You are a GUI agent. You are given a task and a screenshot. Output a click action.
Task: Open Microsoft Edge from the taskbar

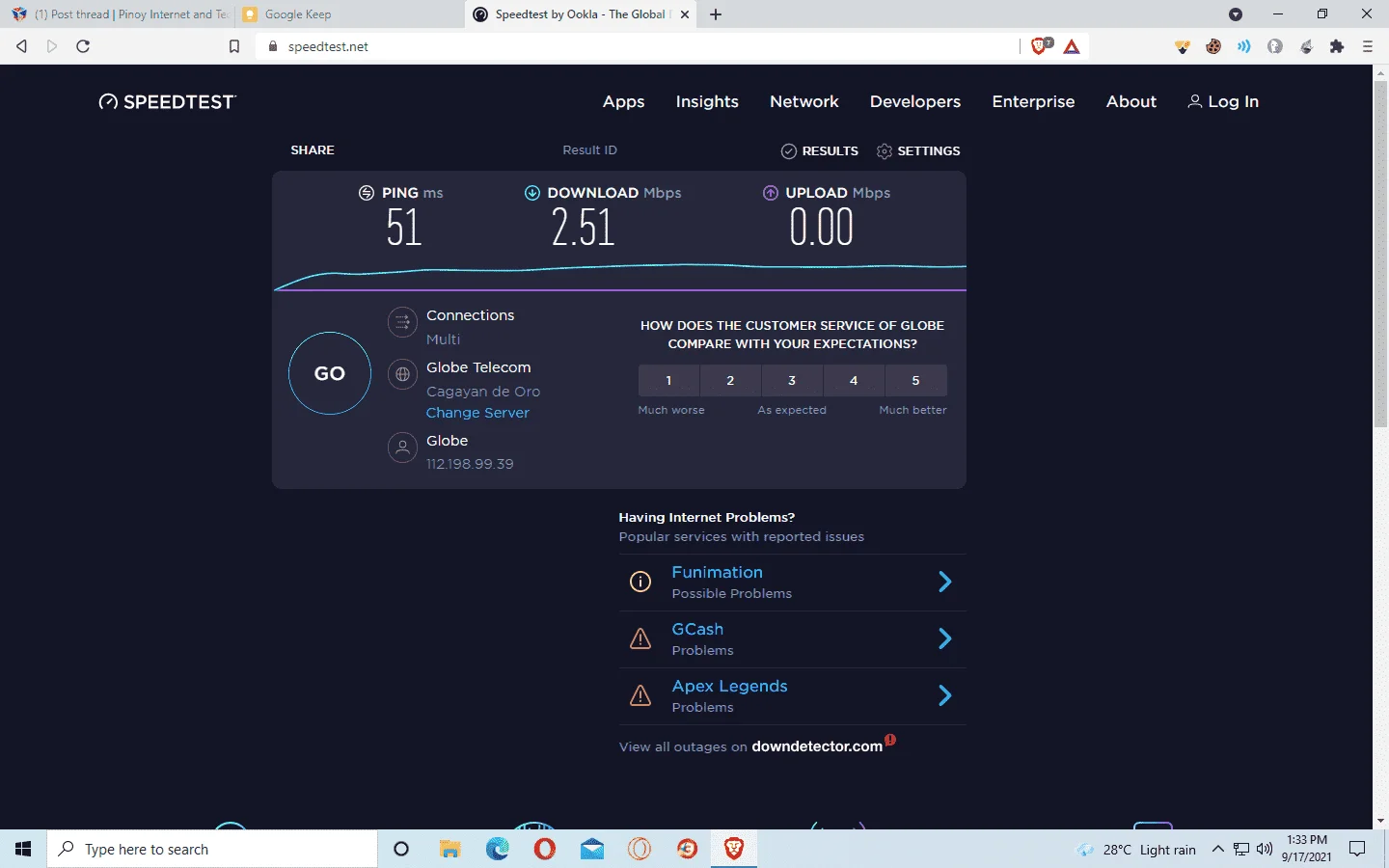tap(498, 849)
